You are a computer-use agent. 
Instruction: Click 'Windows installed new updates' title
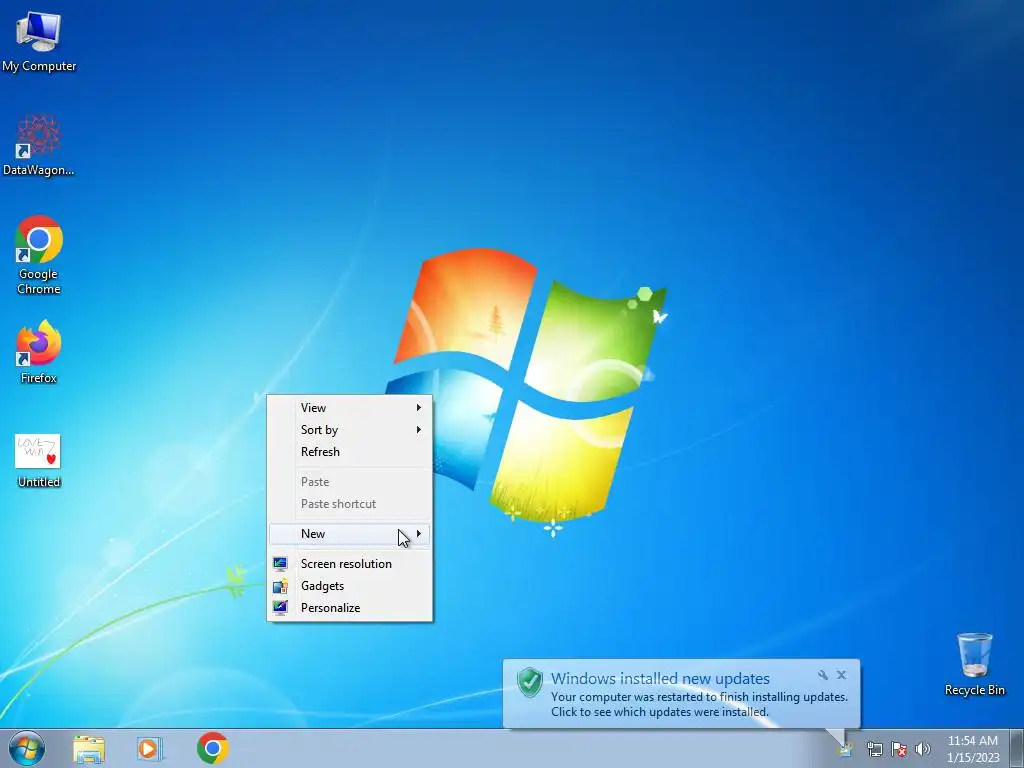coord(660,679)
